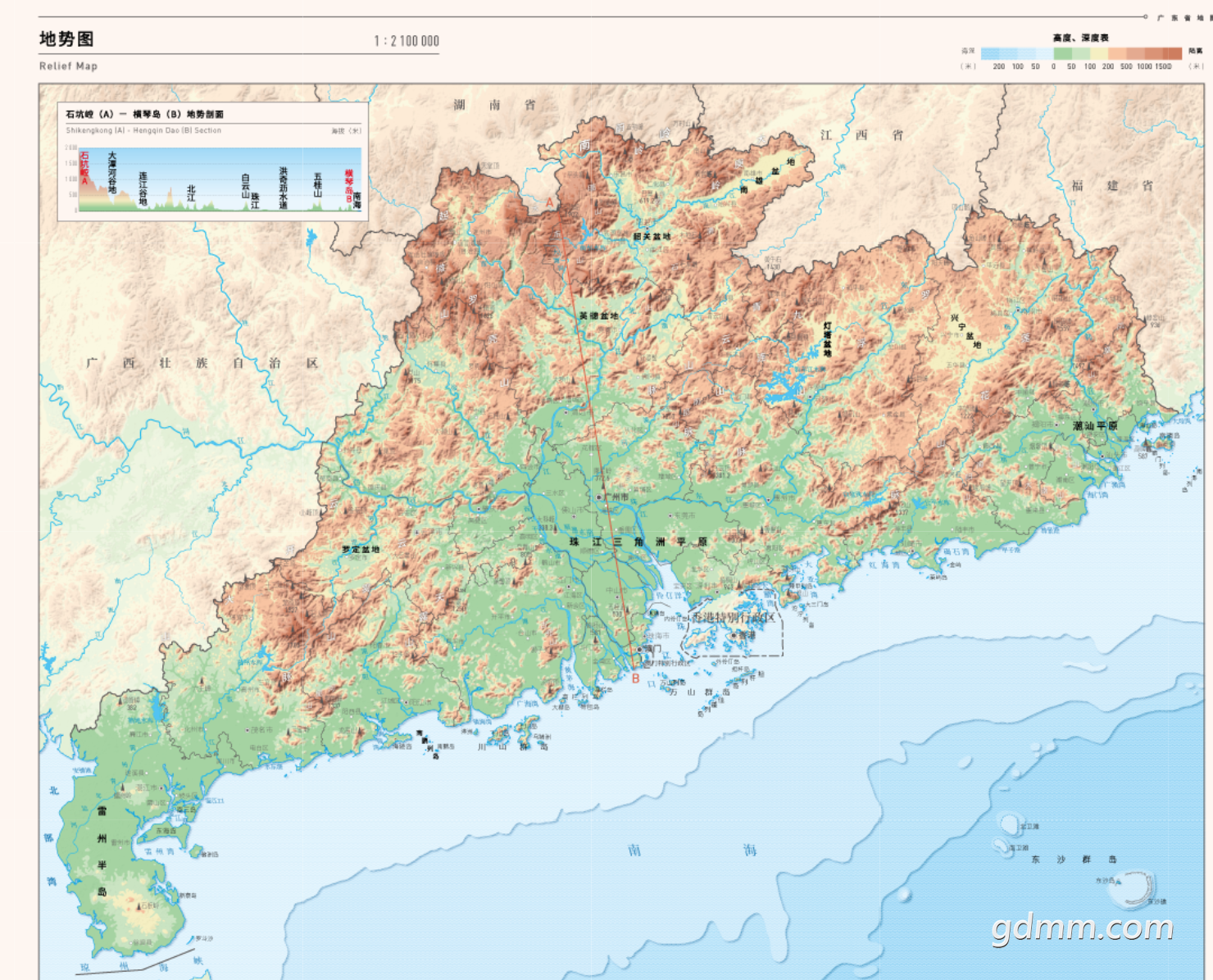Click the 雷州半岛 peninsula label
The width and height of the screenshot is (1213, 980).
click(102, 851)
